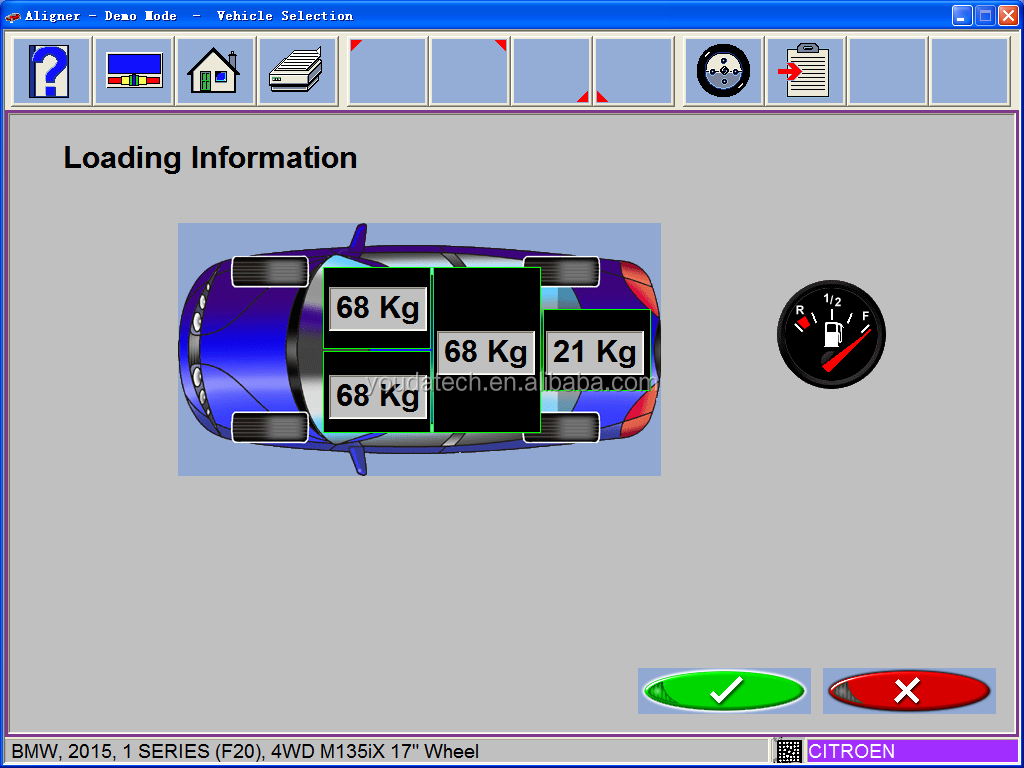
Task: Toggle the front 68 Kg driver weight box
Action: tap(377, 308)
